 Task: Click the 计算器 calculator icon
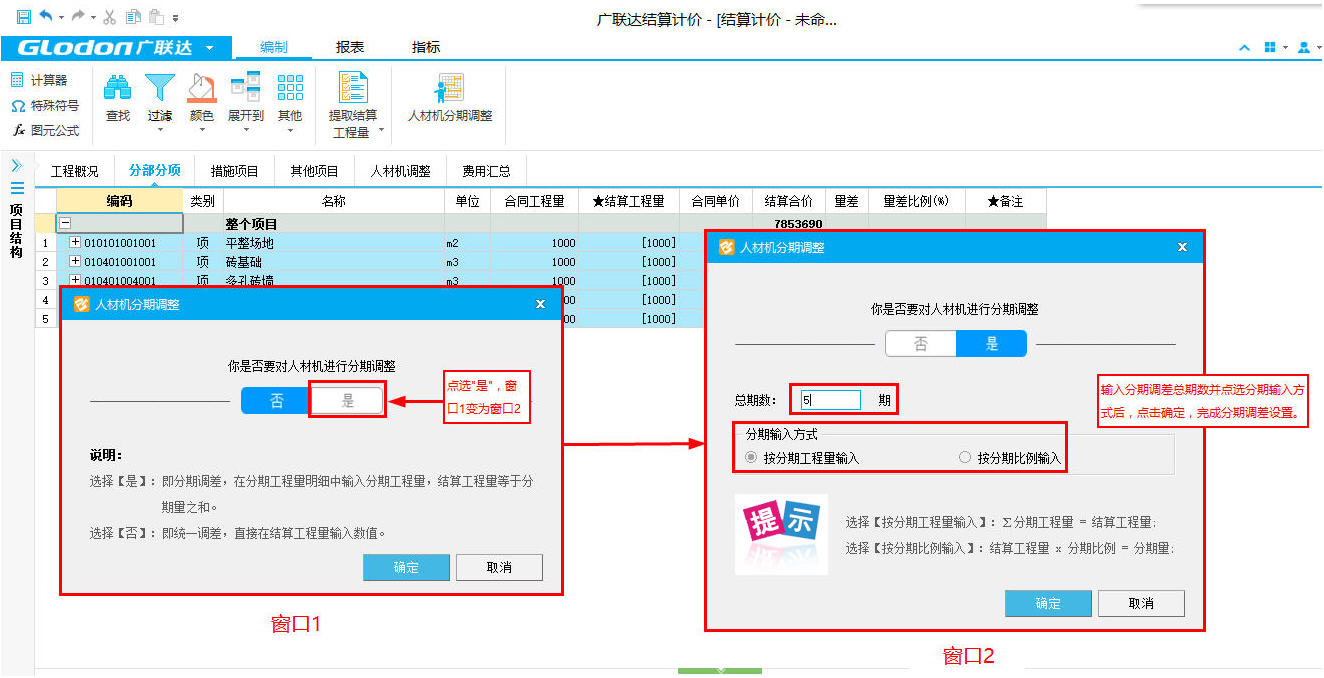point(18,80)
